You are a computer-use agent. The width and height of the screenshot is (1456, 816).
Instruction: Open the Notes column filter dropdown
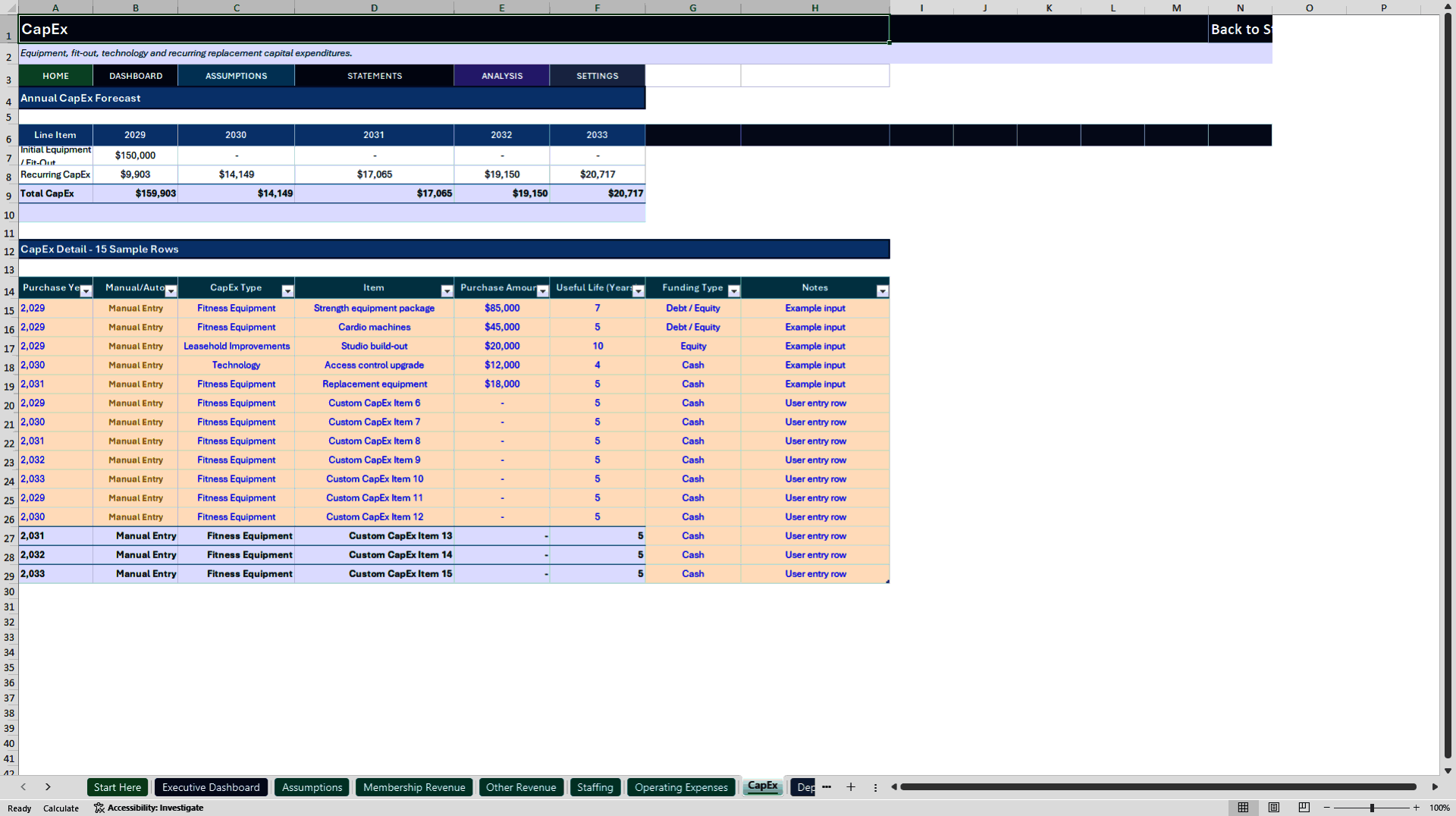pos(882,291)
